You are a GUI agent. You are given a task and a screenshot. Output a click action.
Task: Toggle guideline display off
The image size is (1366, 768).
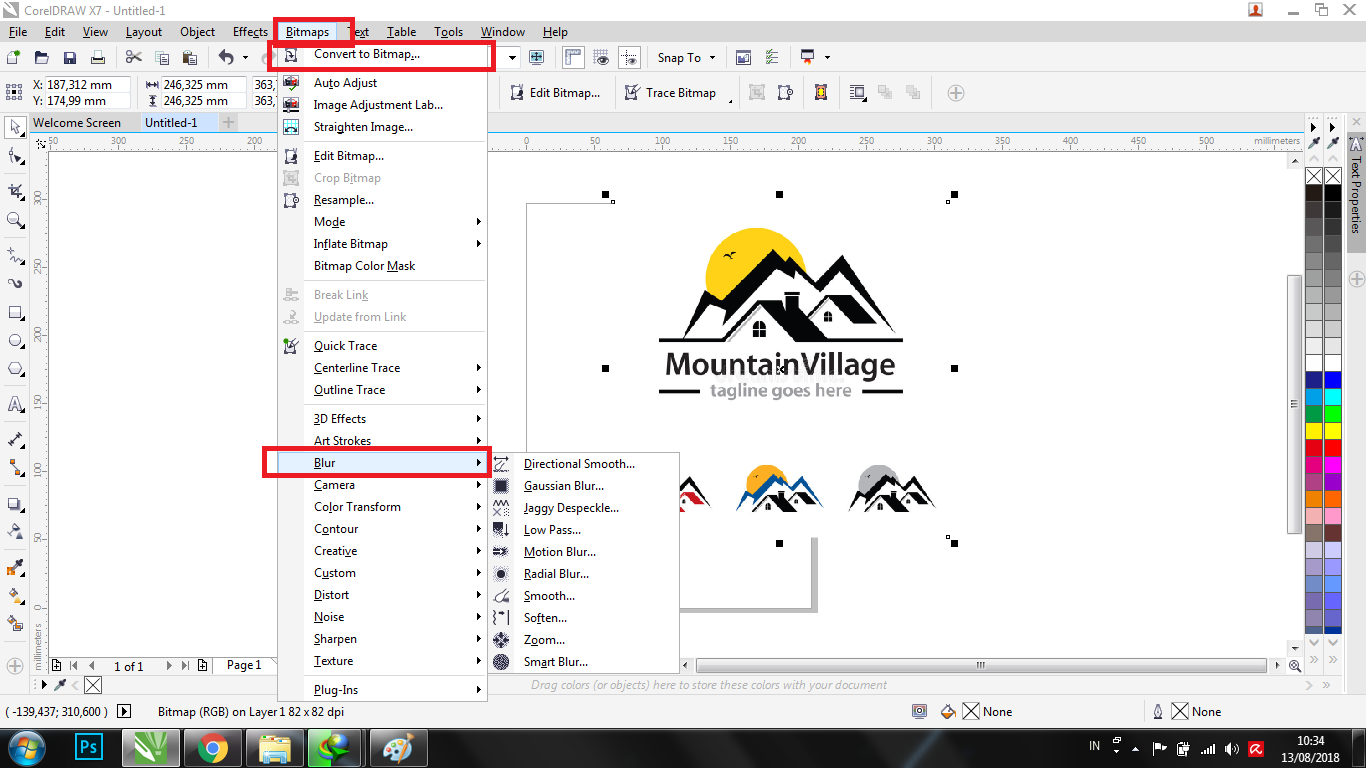tap(629, 57)
